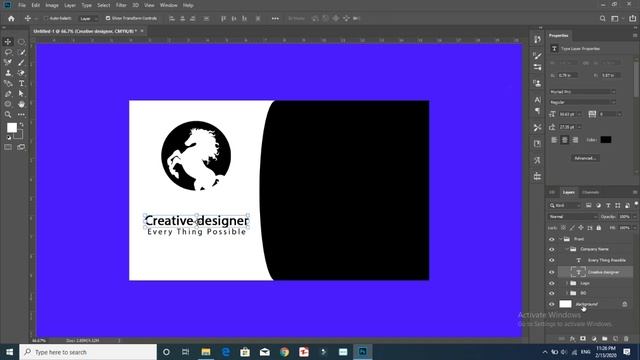Open the layer filter Kind dropdown
This screenshot has height=360, width=640.
[565, 205]
